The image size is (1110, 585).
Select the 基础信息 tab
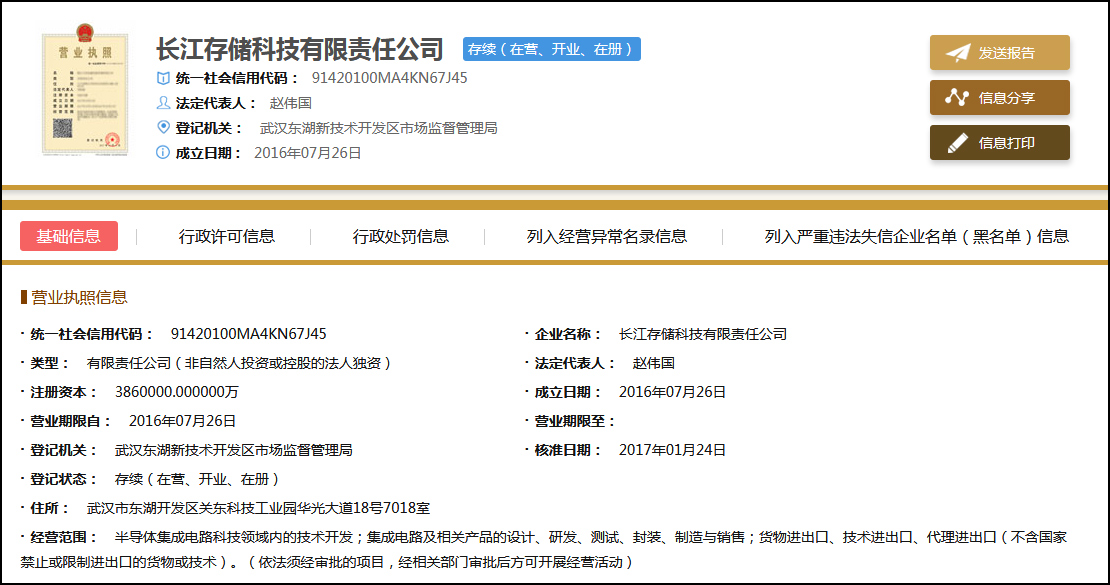pos(69,236)
